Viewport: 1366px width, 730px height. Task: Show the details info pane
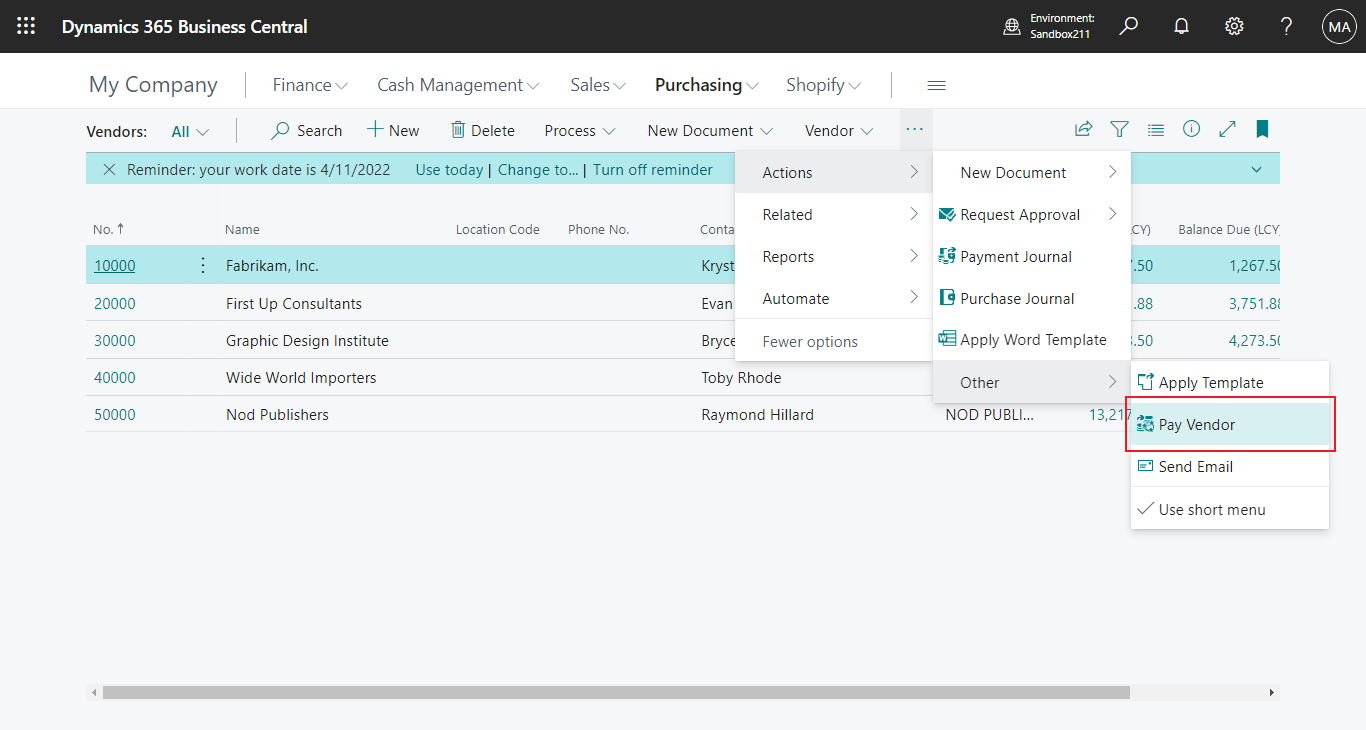(x=1191, y=129)
